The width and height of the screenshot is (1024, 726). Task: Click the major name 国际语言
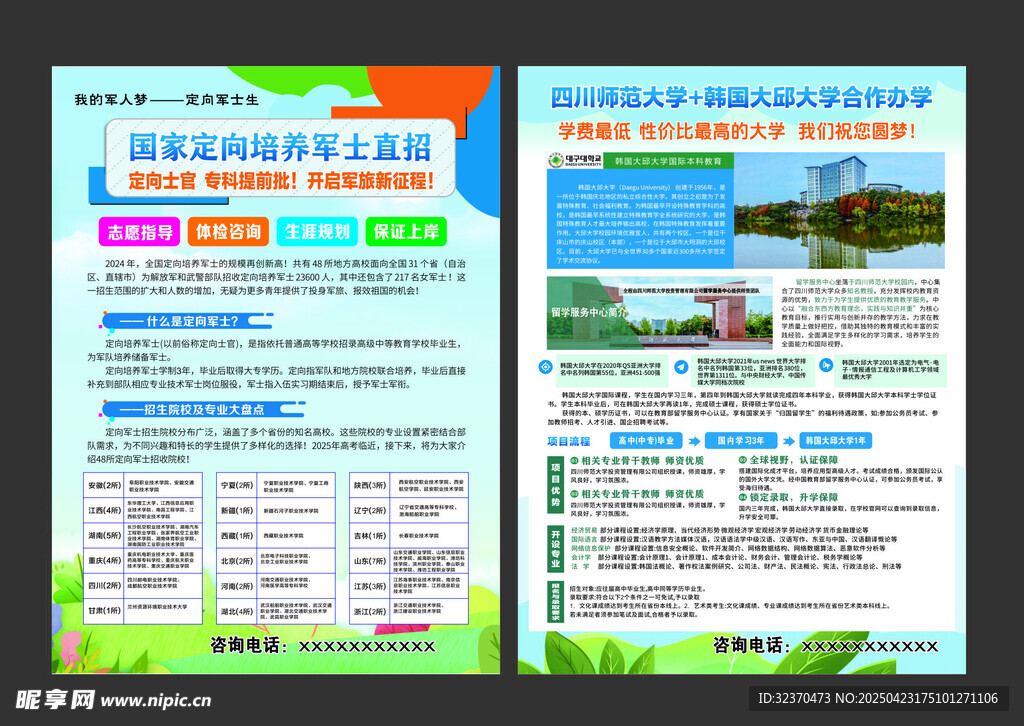[x=584, y=539]
